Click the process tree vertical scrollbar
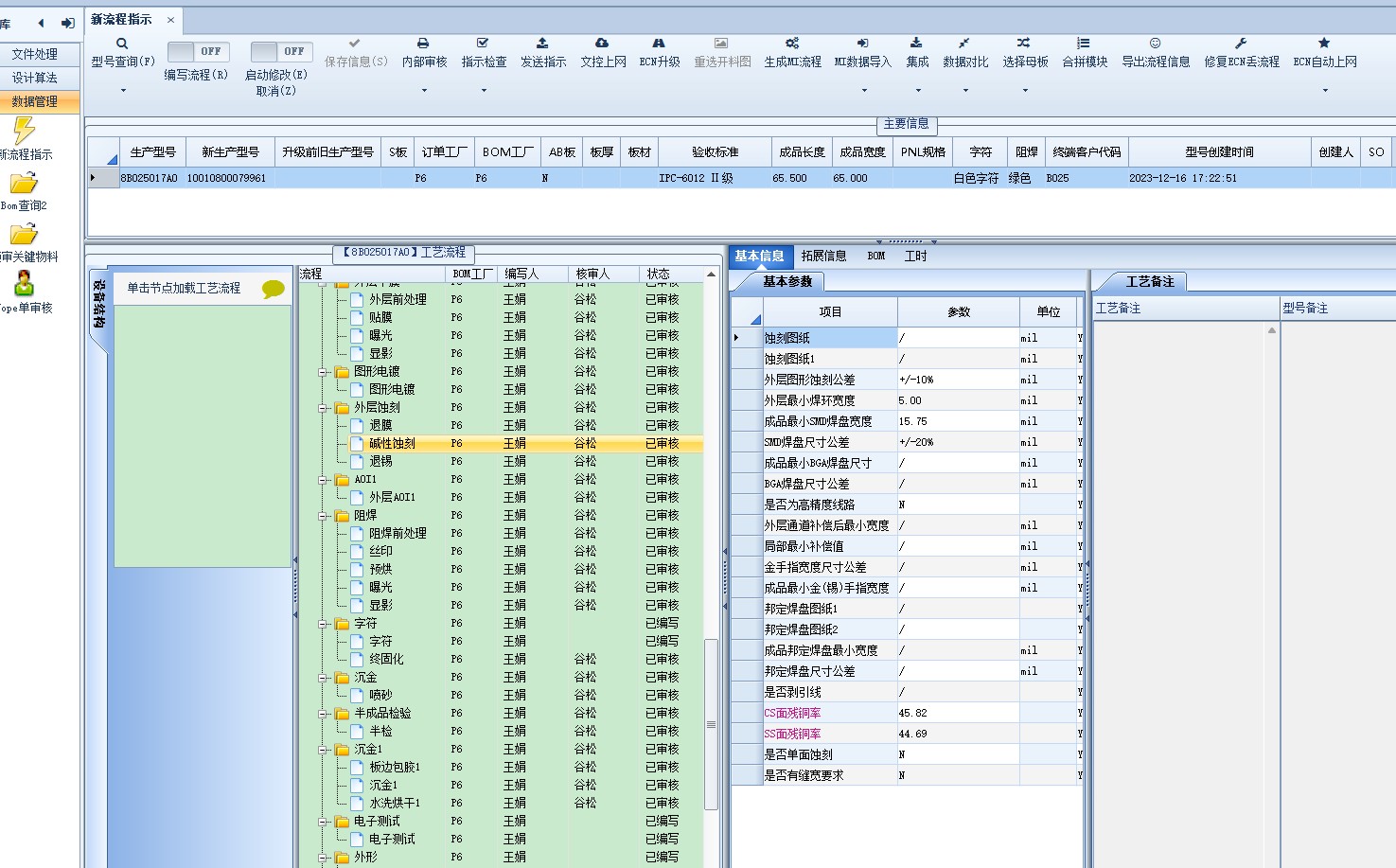This screenshot has height=868, width=1396. pos(712,724)
